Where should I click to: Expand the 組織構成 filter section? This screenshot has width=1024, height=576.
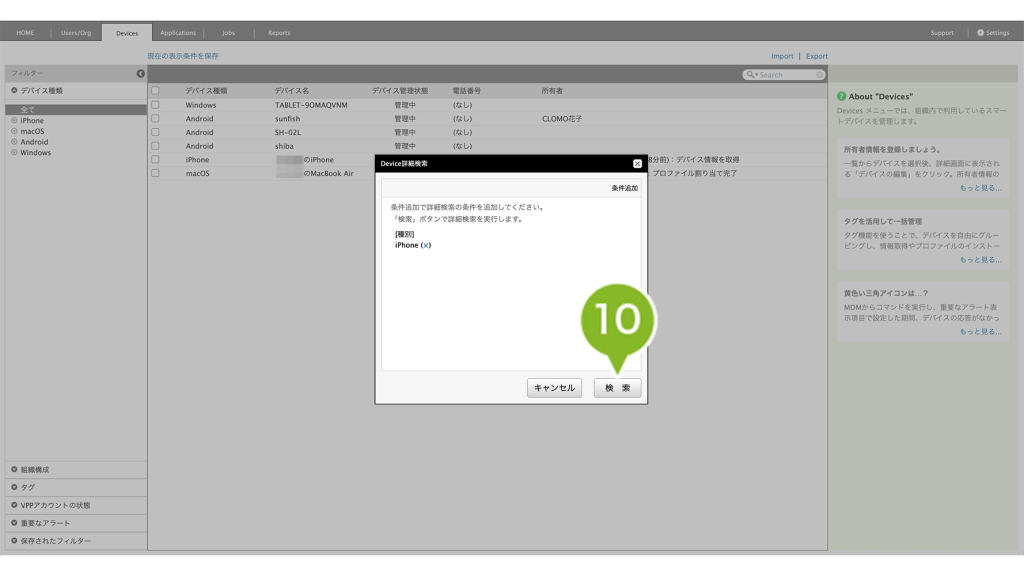click(x=76, y=470)
